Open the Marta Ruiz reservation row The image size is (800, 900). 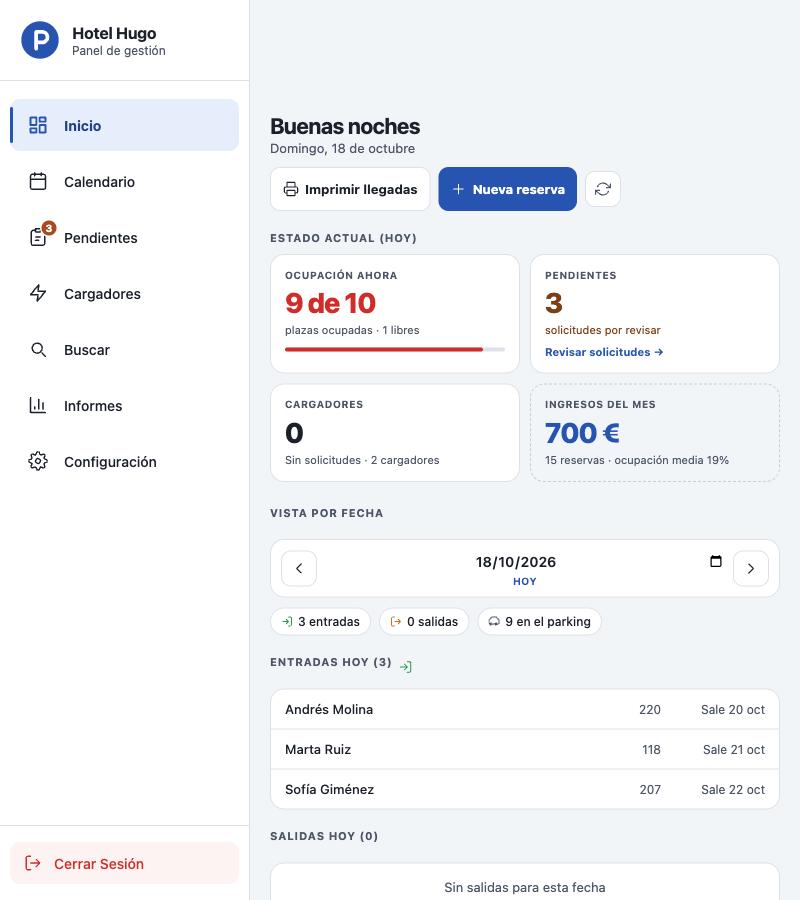(525, 749)
